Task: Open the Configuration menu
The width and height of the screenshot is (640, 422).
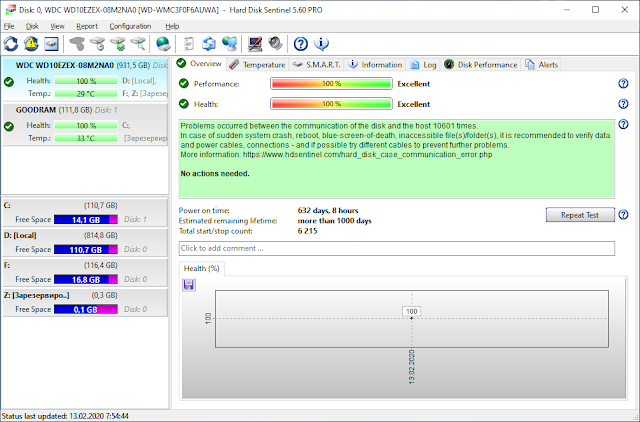Action: pos(130,26)
